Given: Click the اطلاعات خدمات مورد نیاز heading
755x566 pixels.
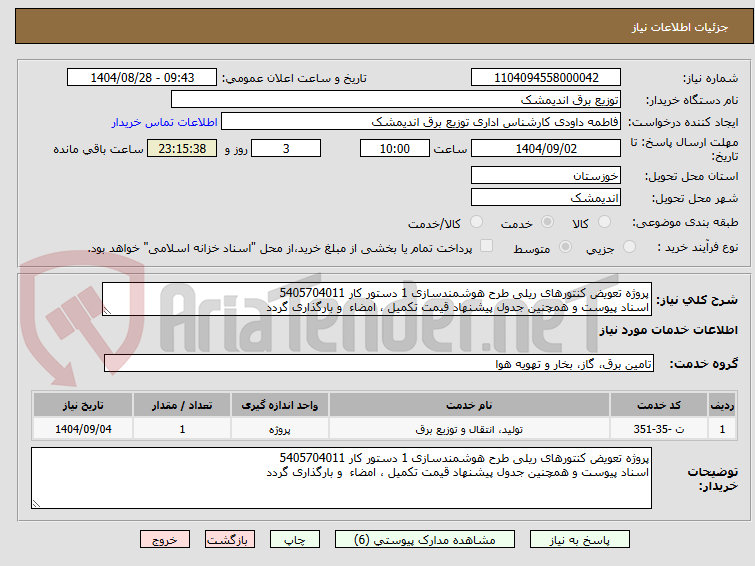Looking at the screenshot, I should tap(668, 330).
